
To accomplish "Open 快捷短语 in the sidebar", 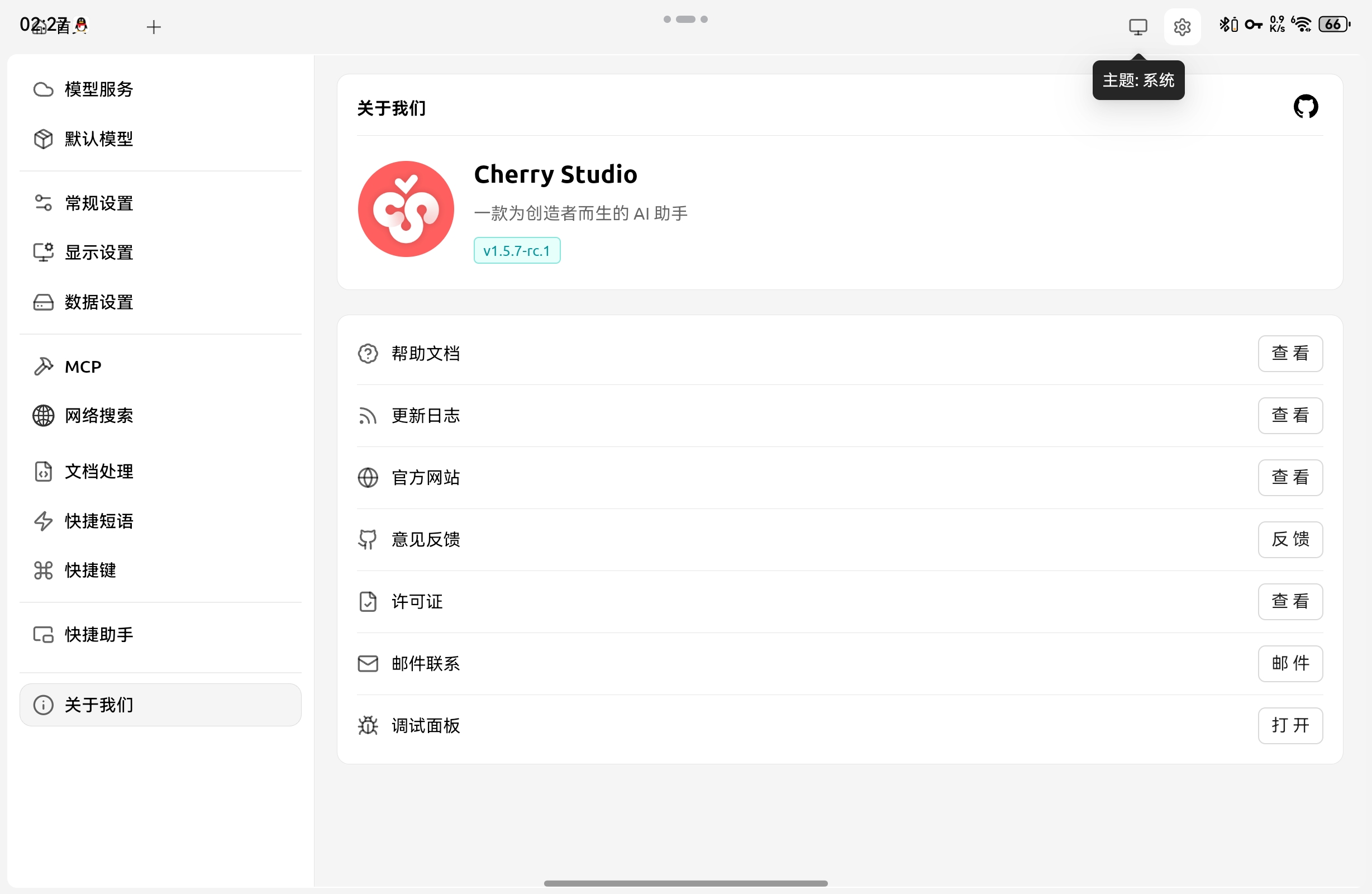I will 160,521.
